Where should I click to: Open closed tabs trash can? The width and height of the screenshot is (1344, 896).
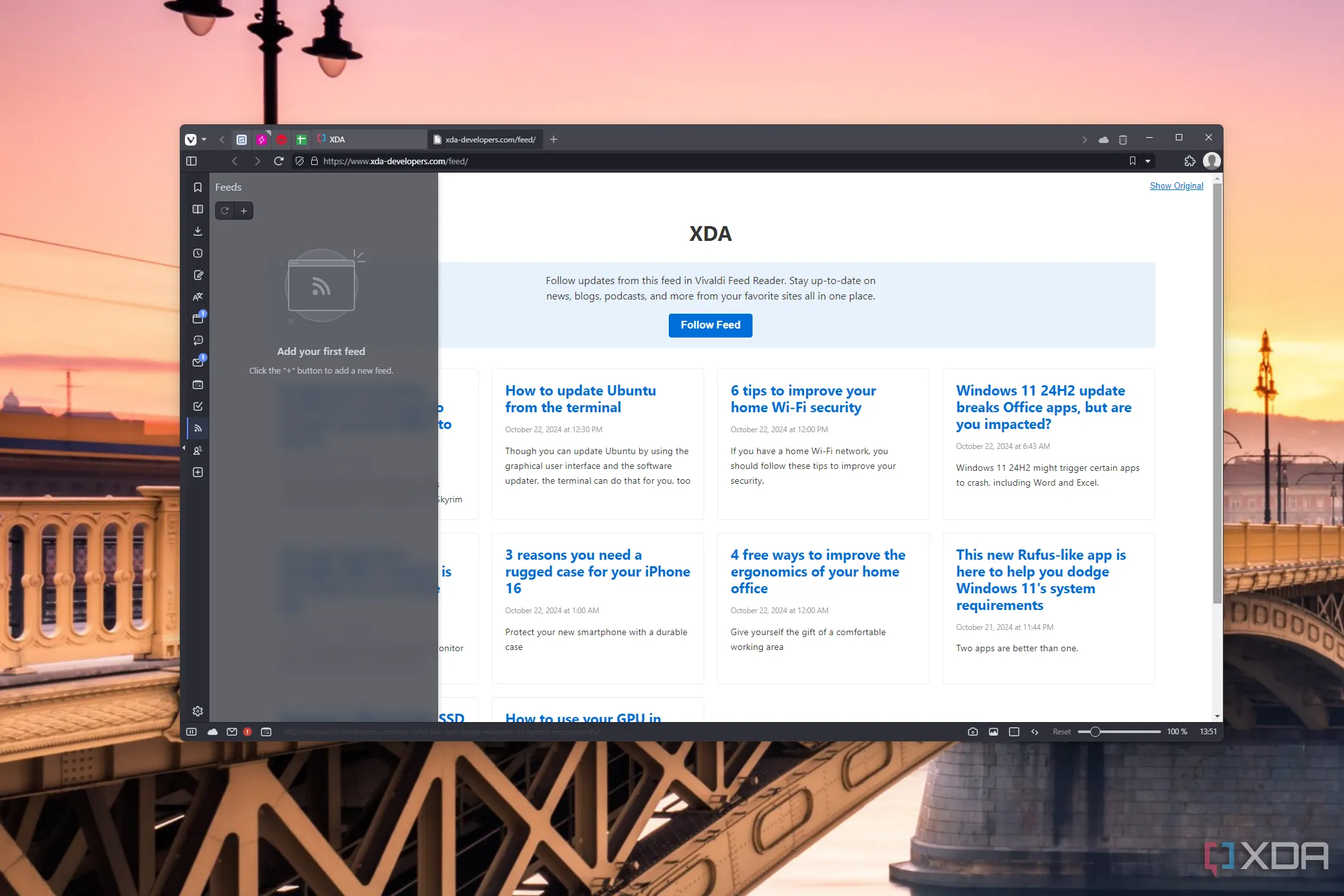(1123, 139)
